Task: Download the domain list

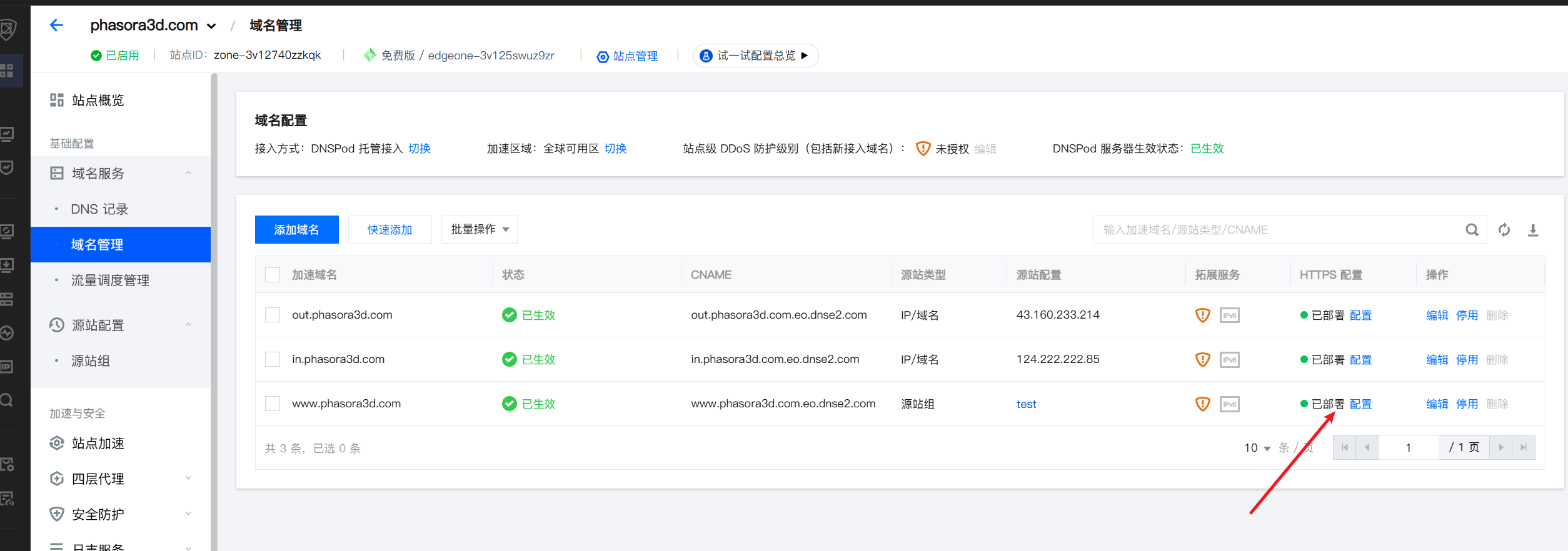Action: point(1533,230)
